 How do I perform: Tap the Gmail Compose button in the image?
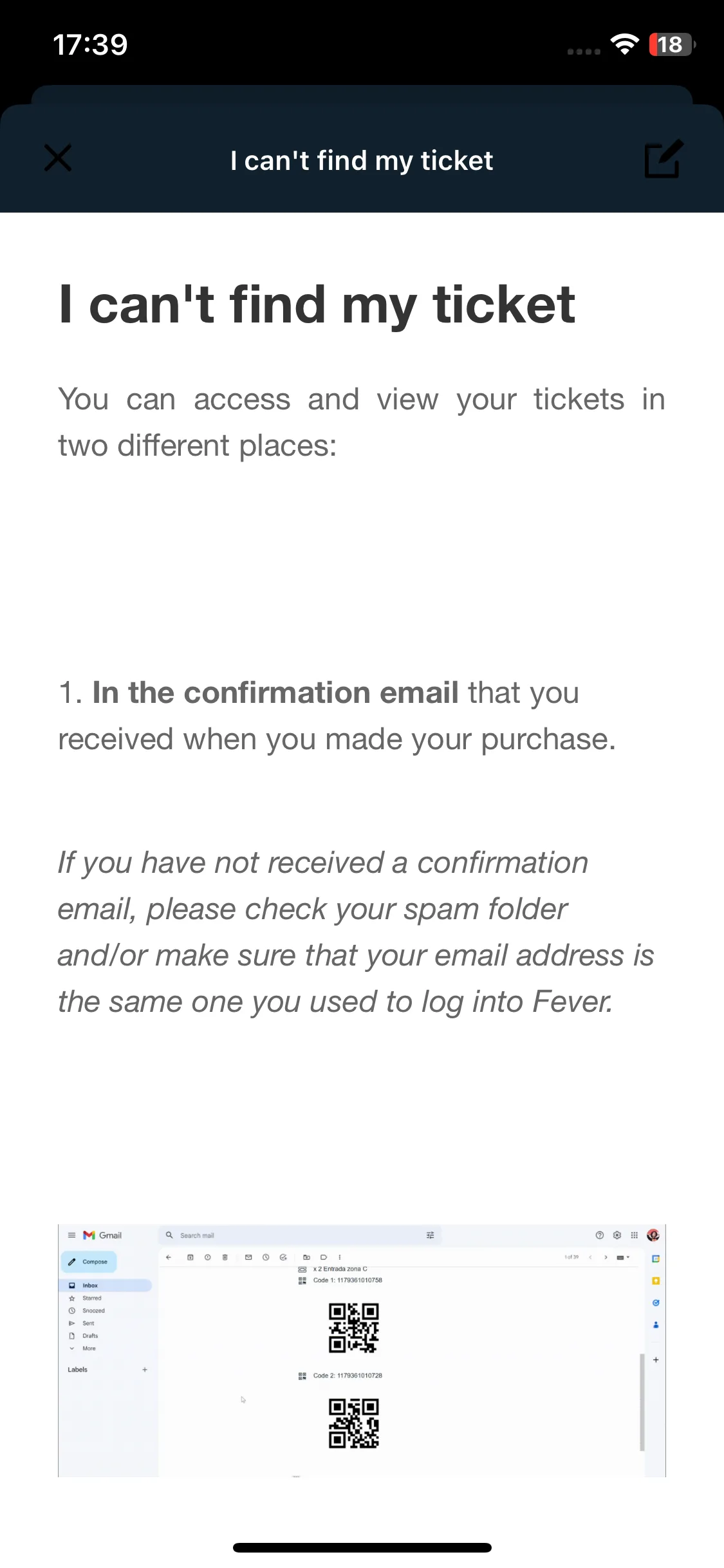pyautogui.click(x=89, y=1262)
